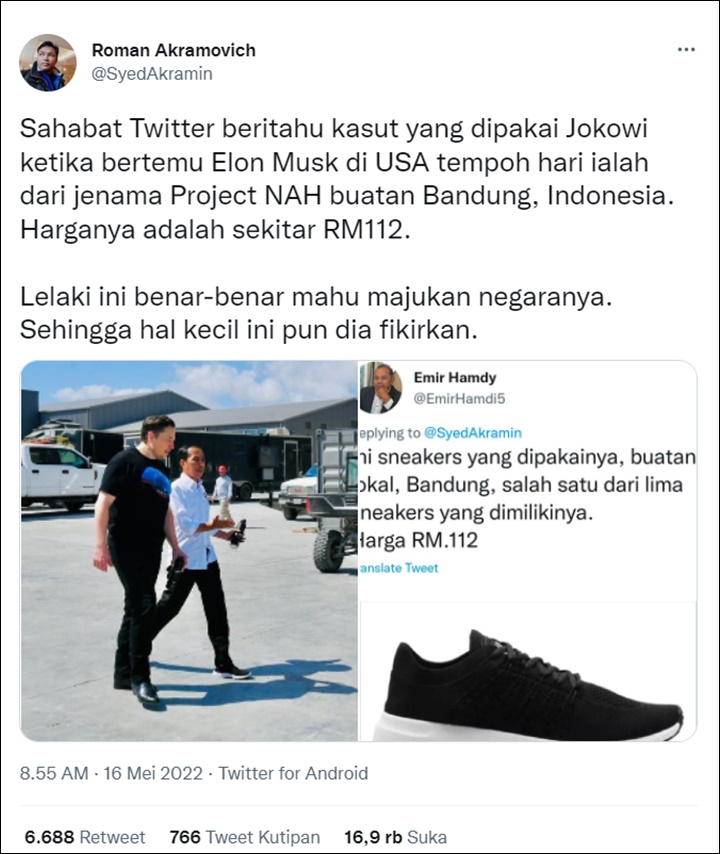
Task: Open the @SyedAkramin handle under the name
Action: pos(152,74)
